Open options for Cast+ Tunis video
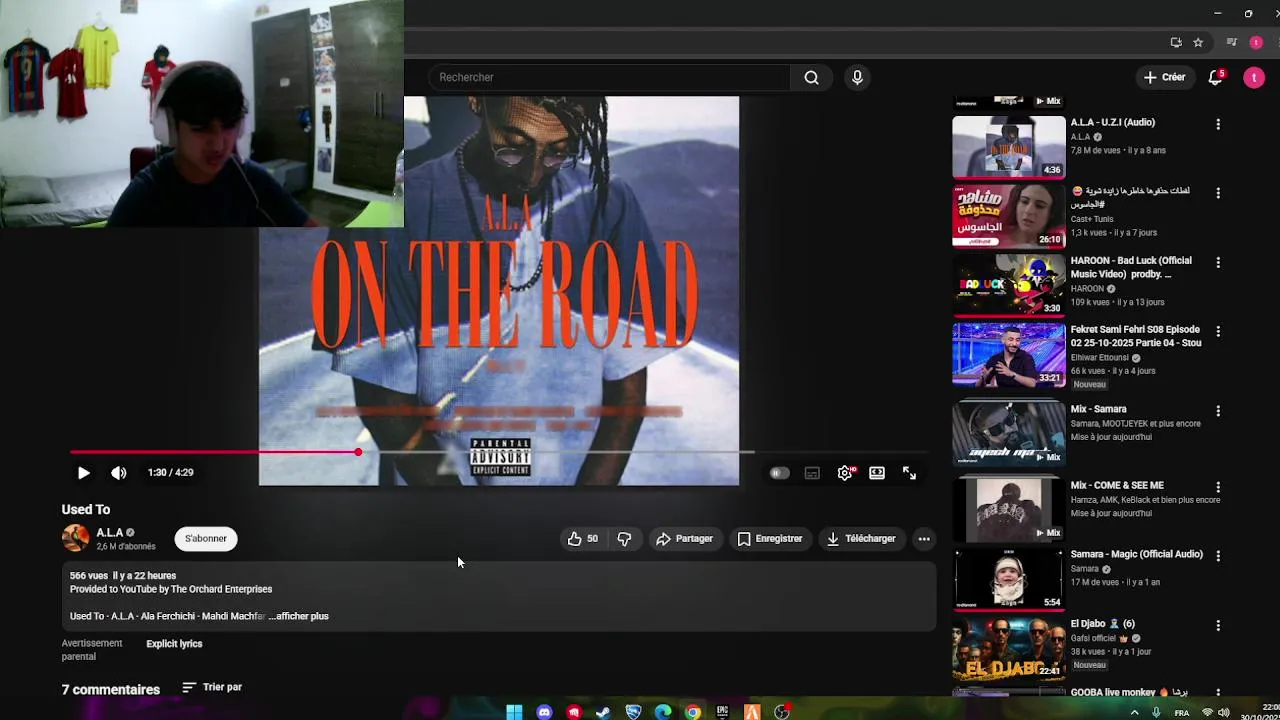The width and height of the screenshot is (1280, 720). 1218,193
